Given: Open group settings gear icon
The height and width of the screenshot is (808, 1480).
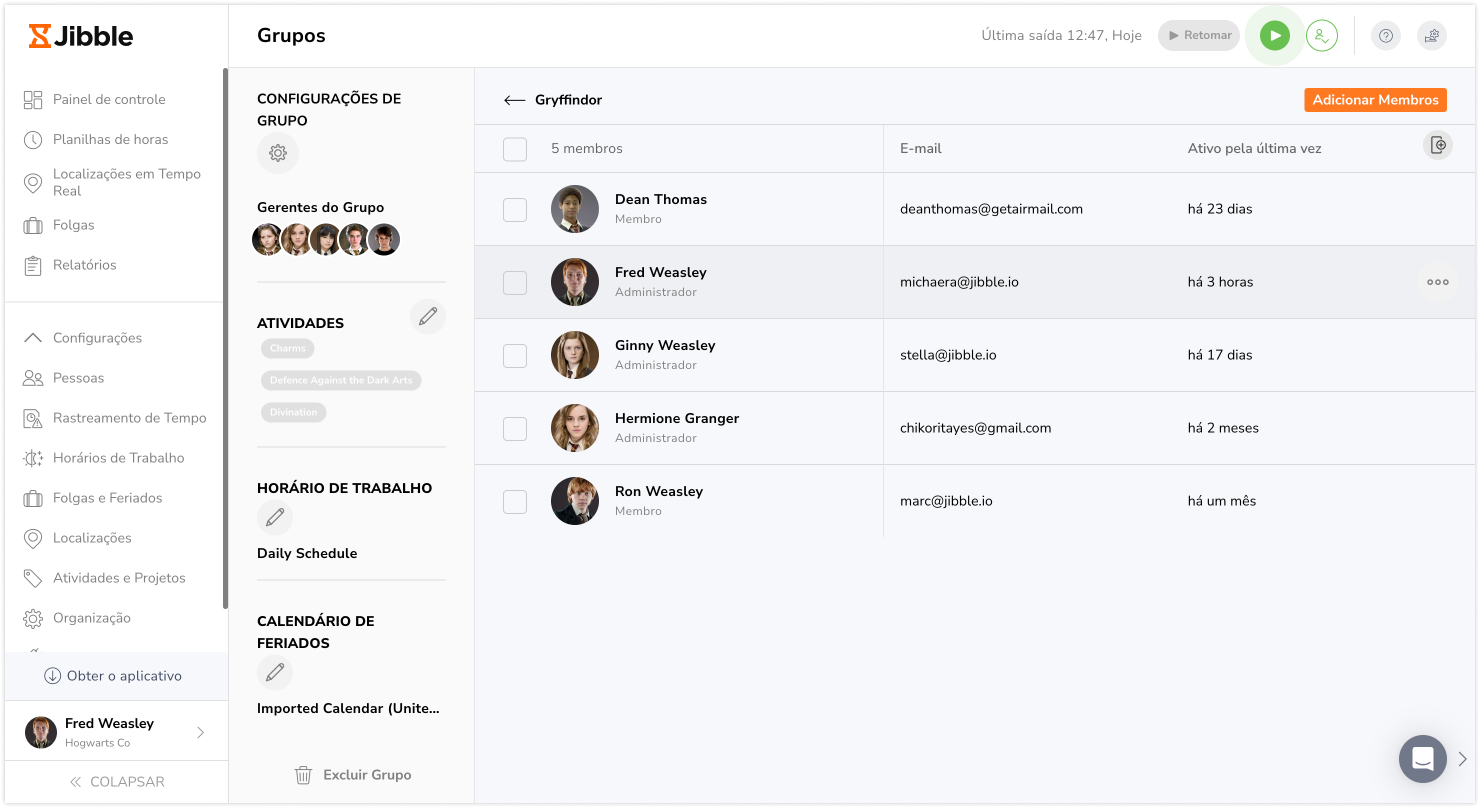Looking at the screenshot, I should [278, 153].
